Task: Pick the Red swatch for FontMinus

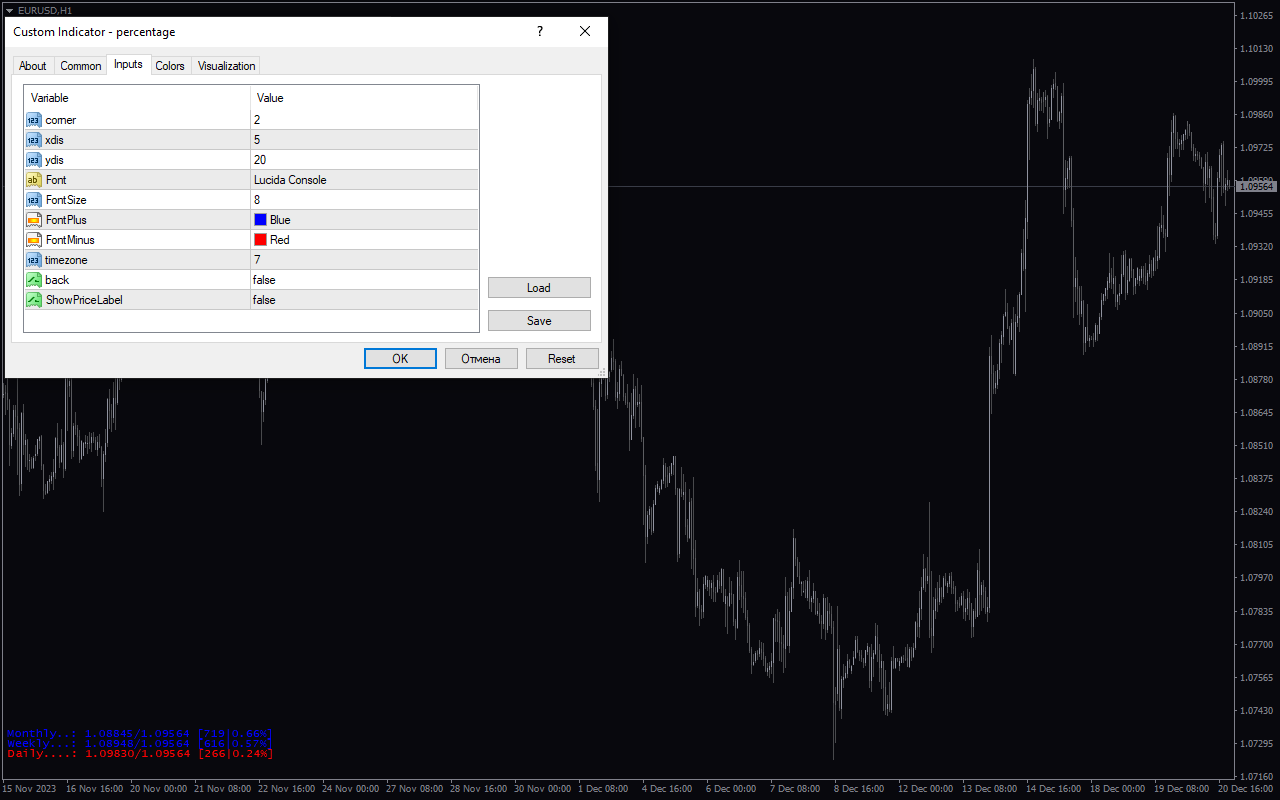Action: [x=260, y=240]
